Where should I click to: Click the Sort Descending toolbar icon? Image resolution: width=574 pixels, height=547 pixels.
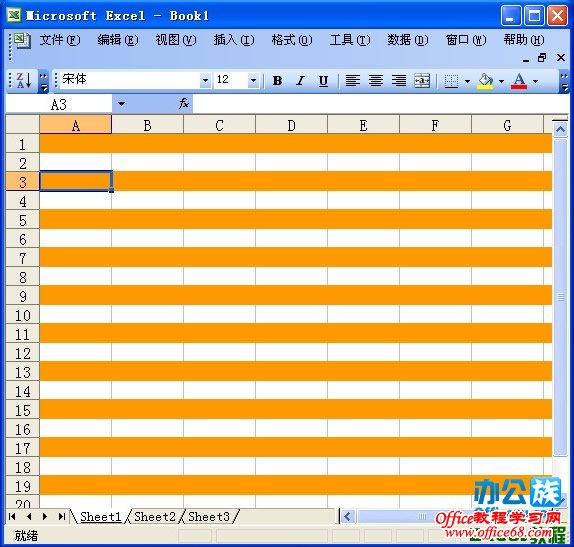24,80
